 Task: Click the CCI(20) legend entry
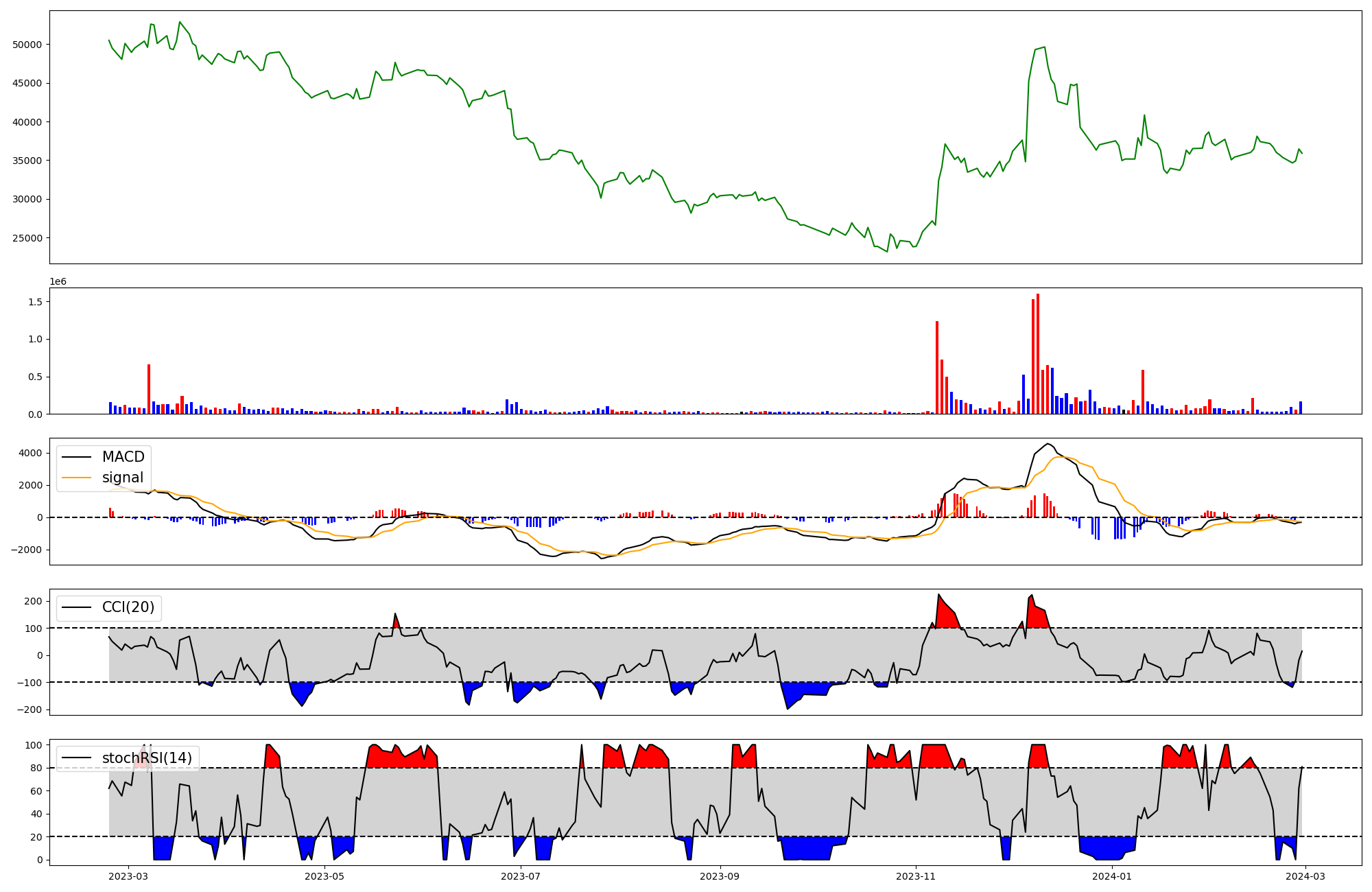(128, 607)
